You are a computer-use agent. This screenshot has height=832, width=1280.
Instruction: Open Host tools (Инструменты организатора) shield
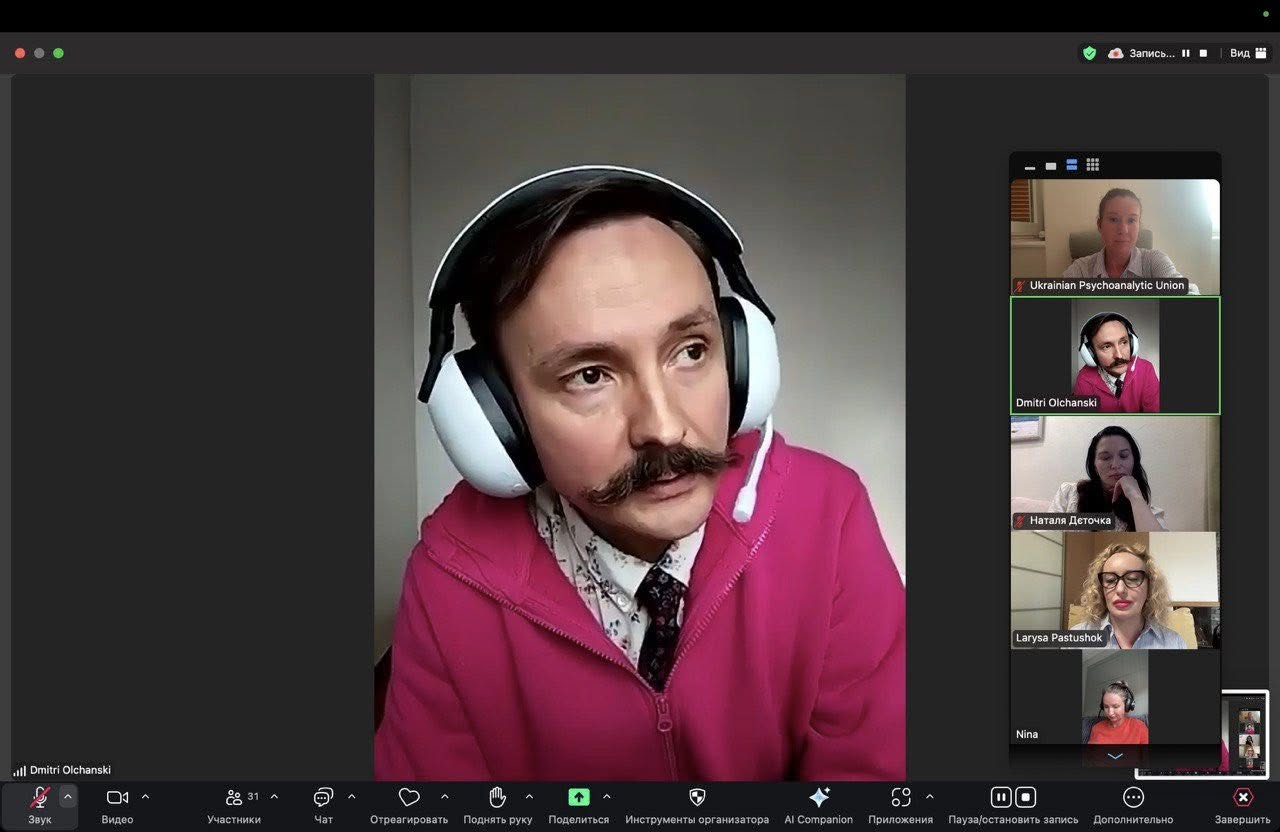697,797
